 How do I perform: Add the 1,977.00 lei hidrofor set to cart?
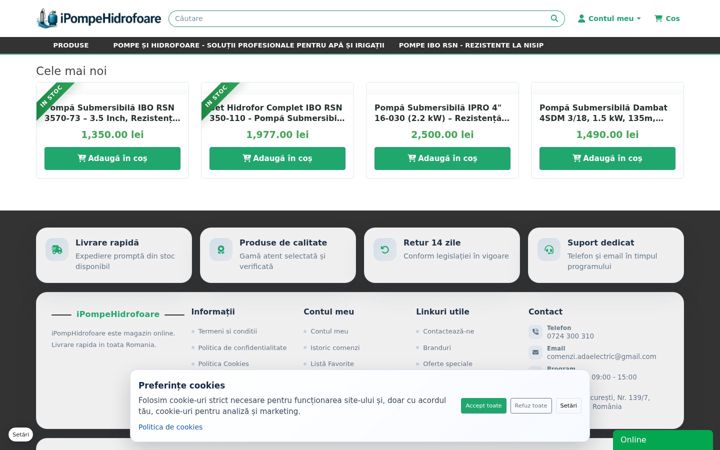[277, 158]
